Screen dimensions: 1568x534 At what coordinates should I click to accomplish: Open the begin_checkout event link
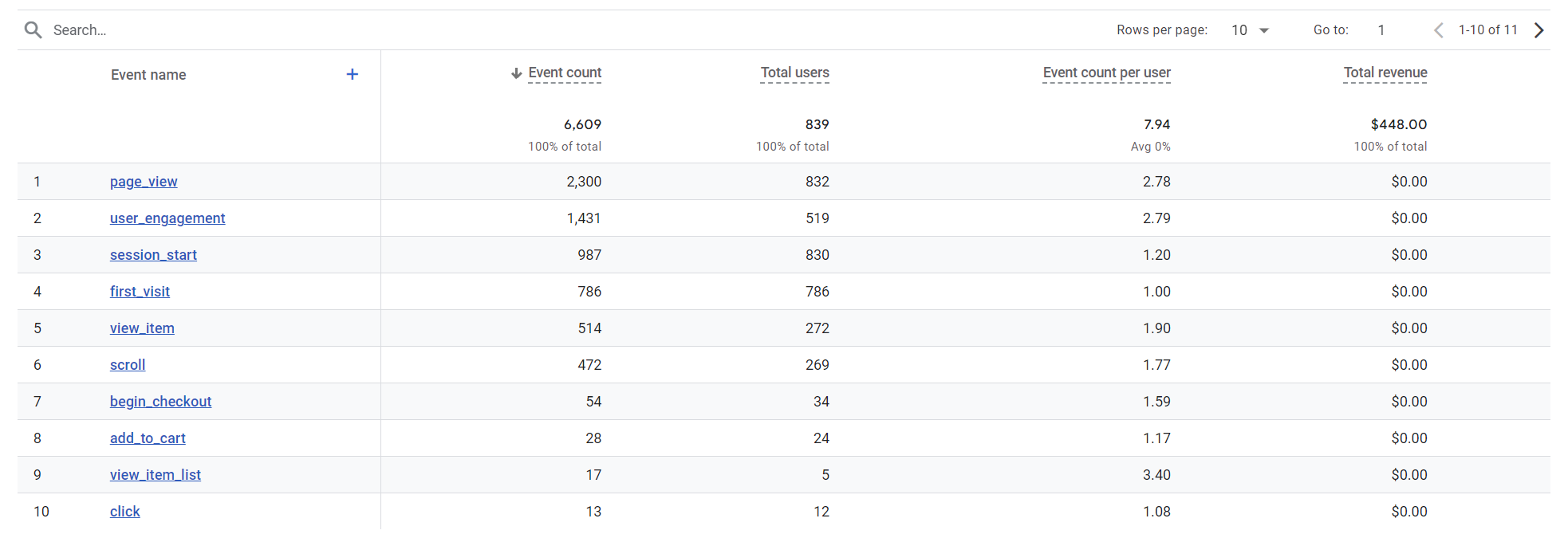click(x=160, y=402)
